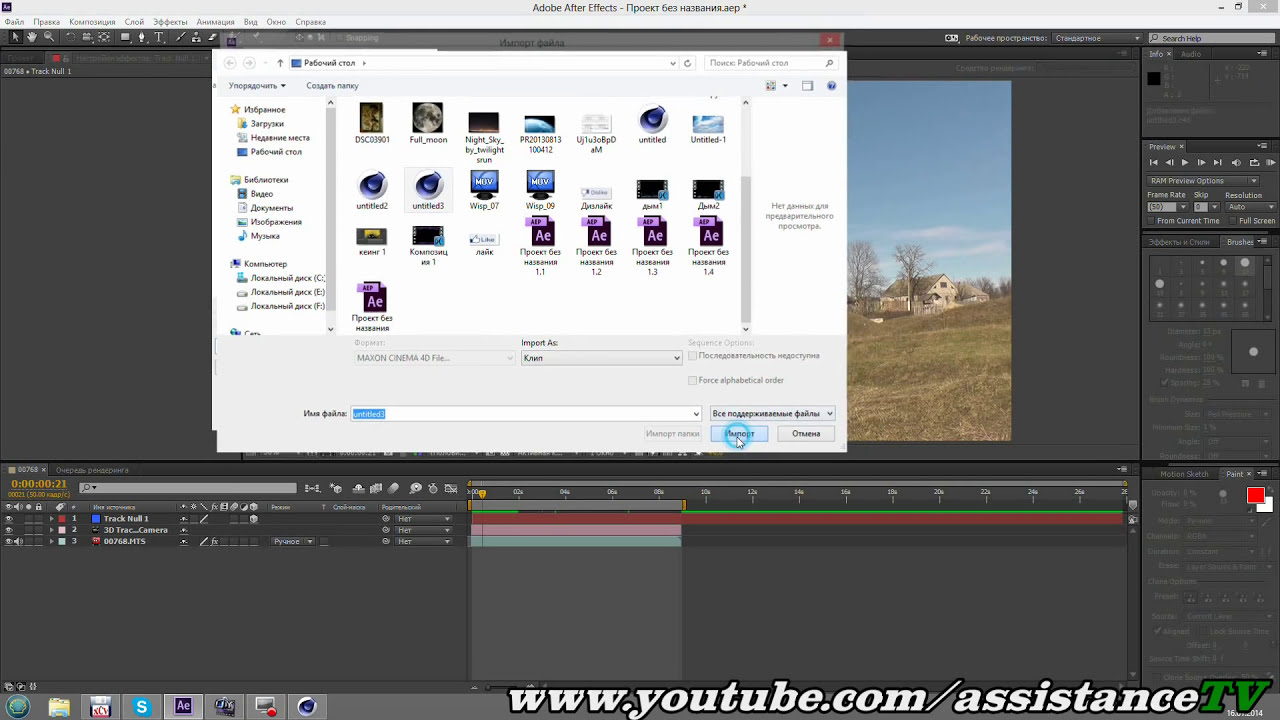The height and width of the screenshot is (720, 1280).
Task: Toggle Motion Blur switch in timeline header
Action: pos(393,488)
